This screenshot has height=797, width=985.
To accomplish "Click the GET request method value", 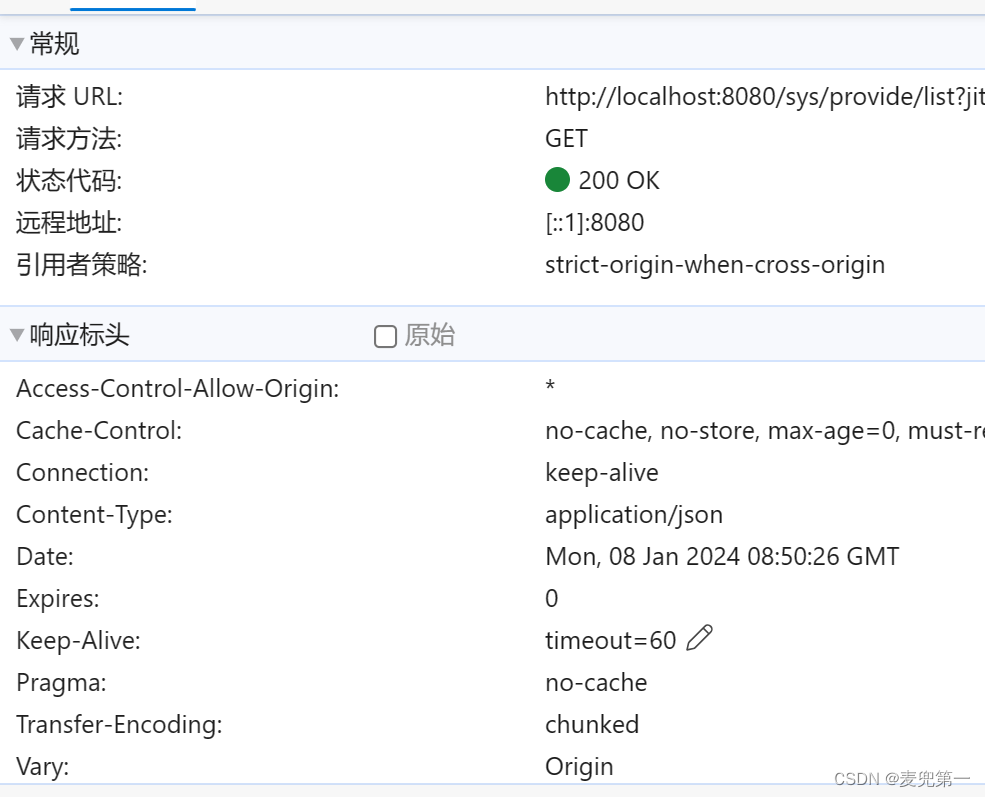I will [565, 138].
